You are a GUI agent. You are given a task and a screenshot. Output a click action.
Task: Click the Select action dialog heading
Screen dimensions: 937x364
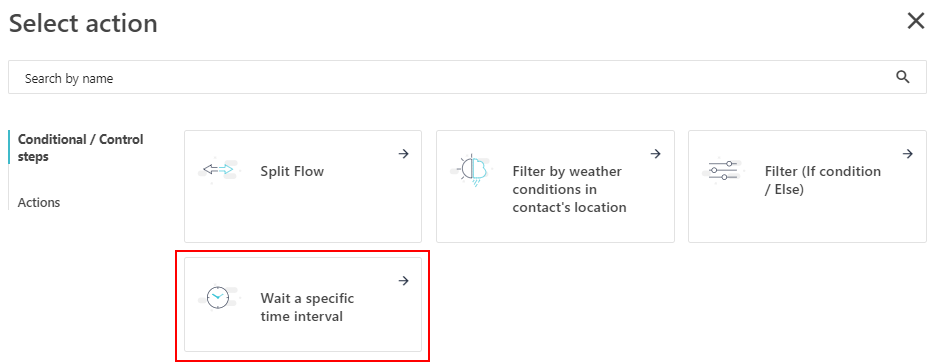pos(83,23)
